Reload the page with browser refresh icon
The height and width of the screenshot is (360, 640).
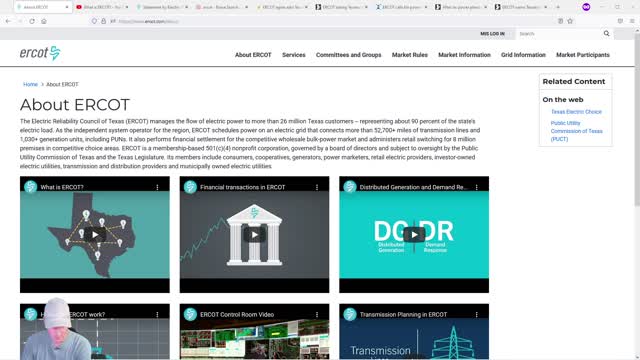(x=32, y=21)
